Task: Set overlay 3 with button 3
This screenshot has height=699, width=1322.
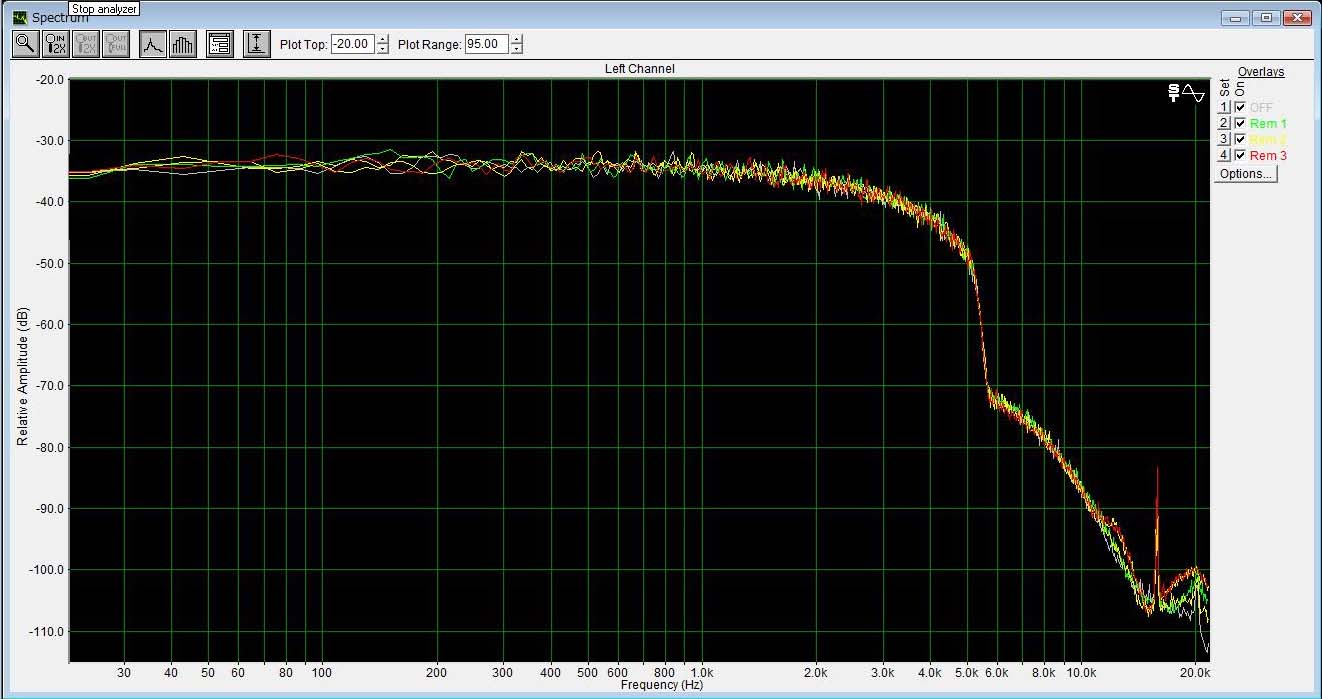Action: click(1223, 139)
